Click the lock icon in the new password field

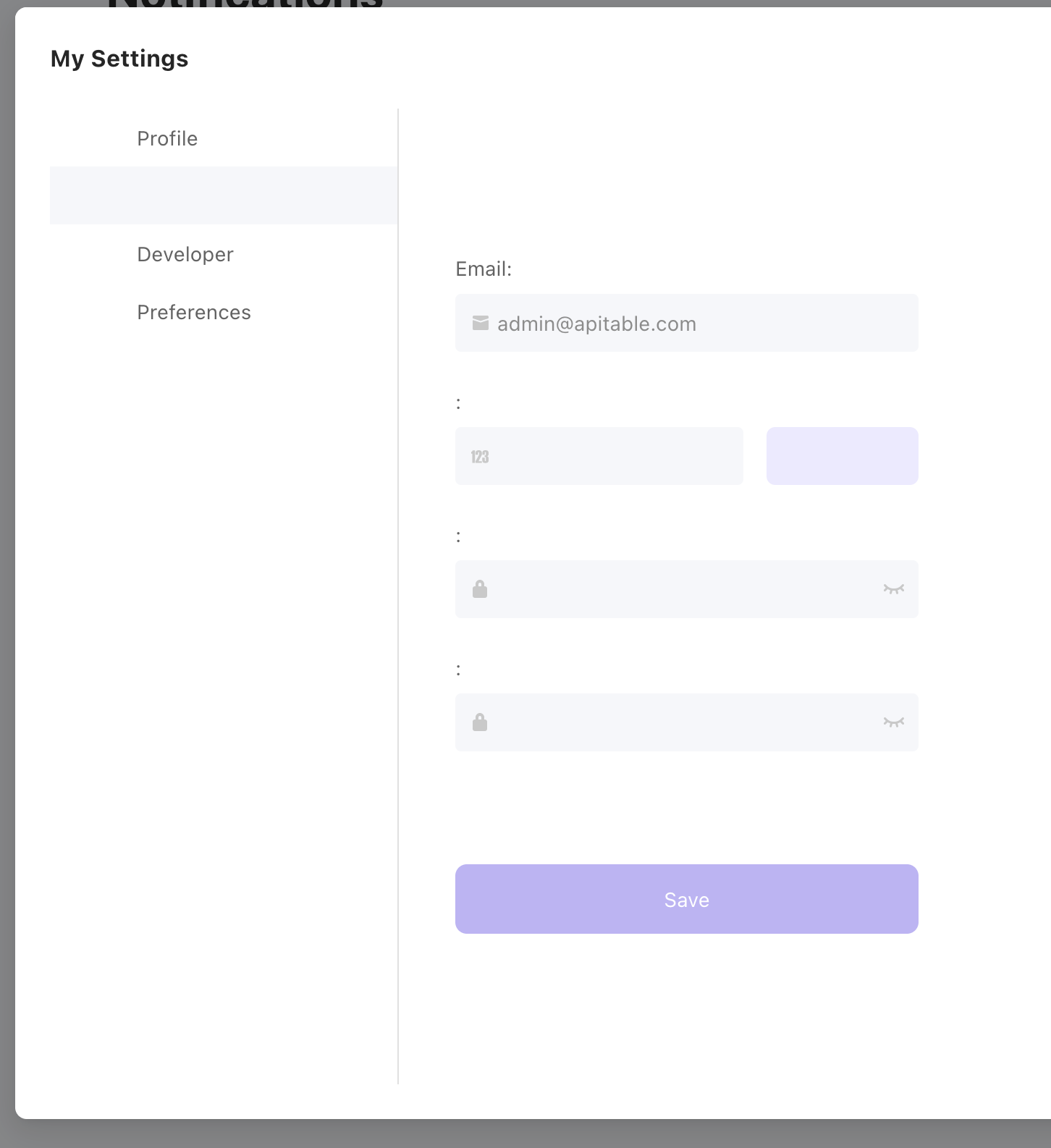[x=480, y=588]
